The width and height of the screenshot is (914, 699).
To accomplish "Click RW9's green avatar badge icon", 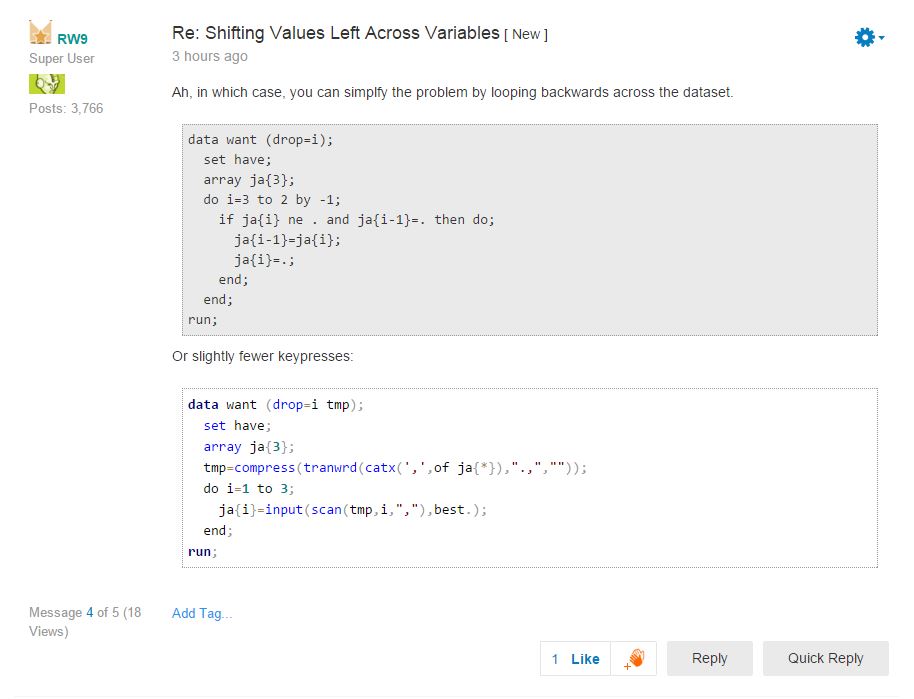I will coord(45,82).
